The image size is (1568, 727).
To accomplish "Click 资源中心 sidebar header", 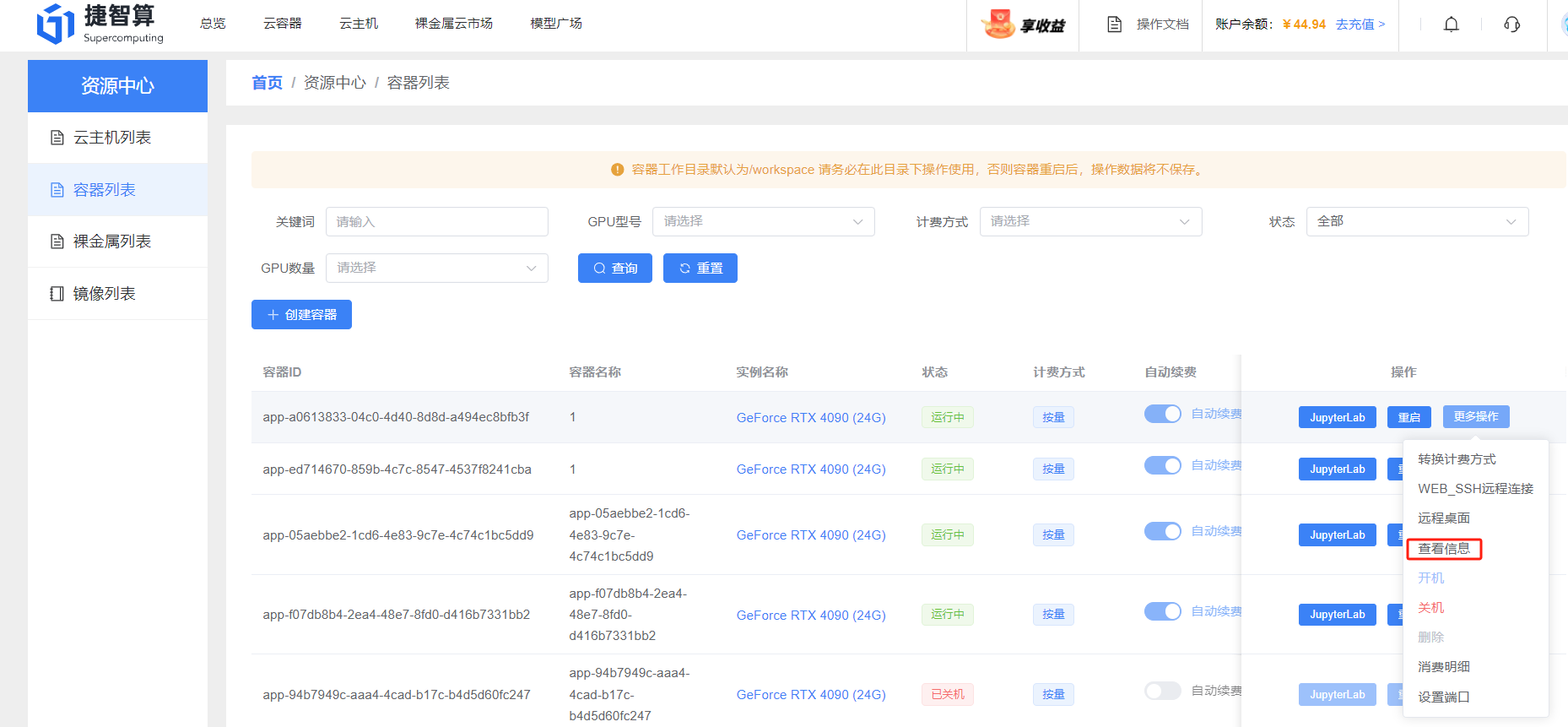I will pyautogui.click(x=117, y=86).
